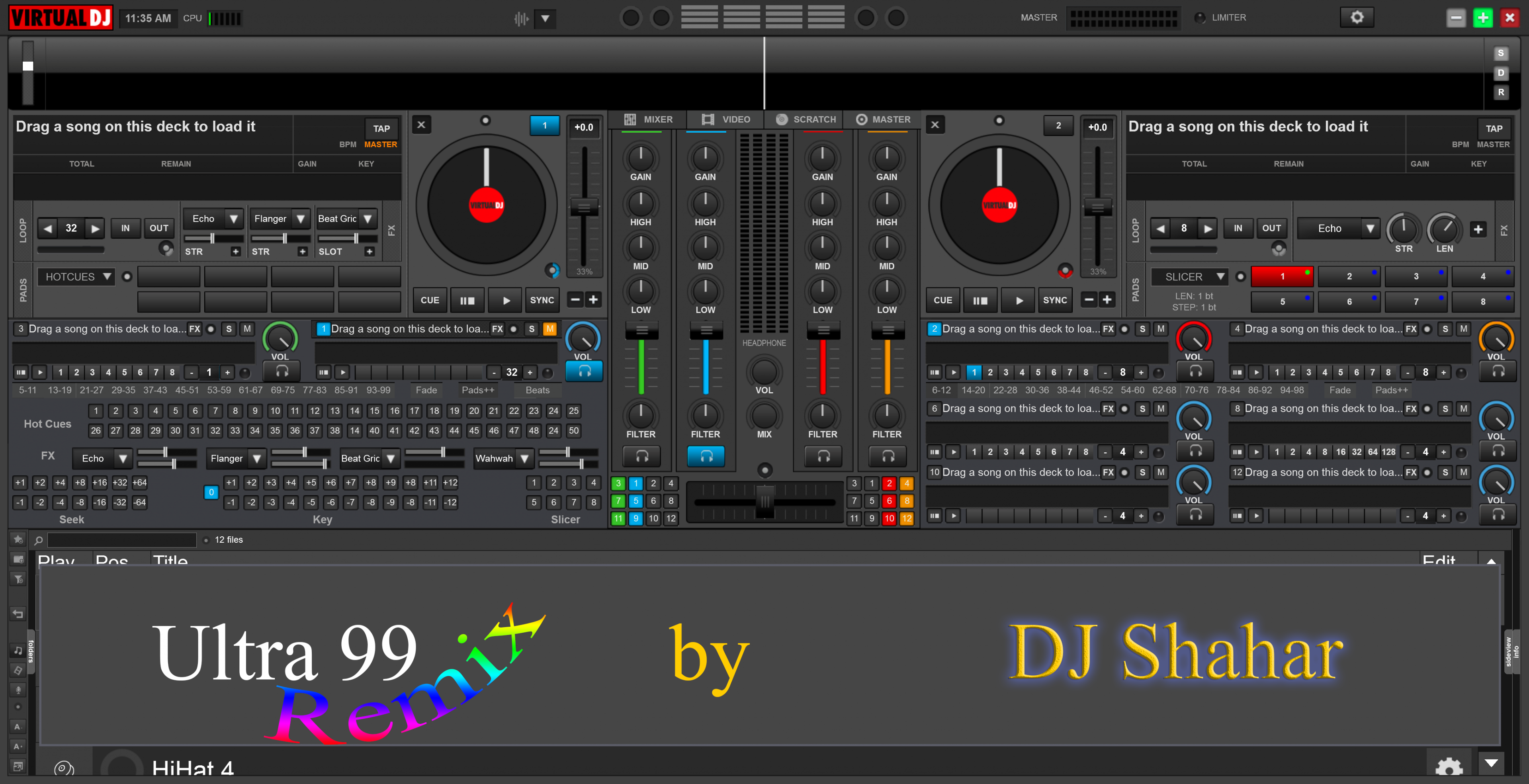This screenshot has width=1529, height=784.
Task: Eject the left deck with the X icon
Action: [421, 125]
